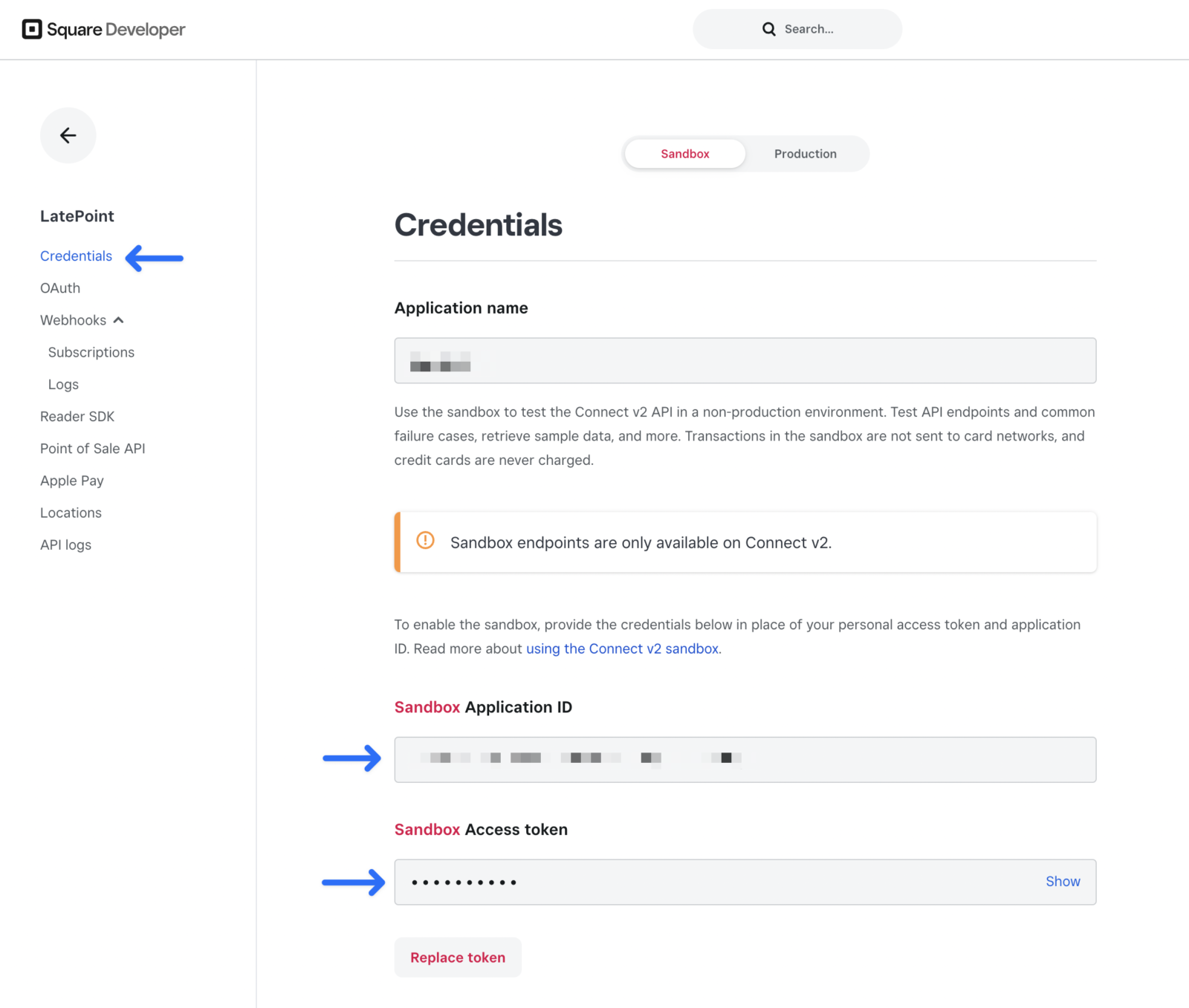Go to the OAuth sidebar page

[60, 288]
